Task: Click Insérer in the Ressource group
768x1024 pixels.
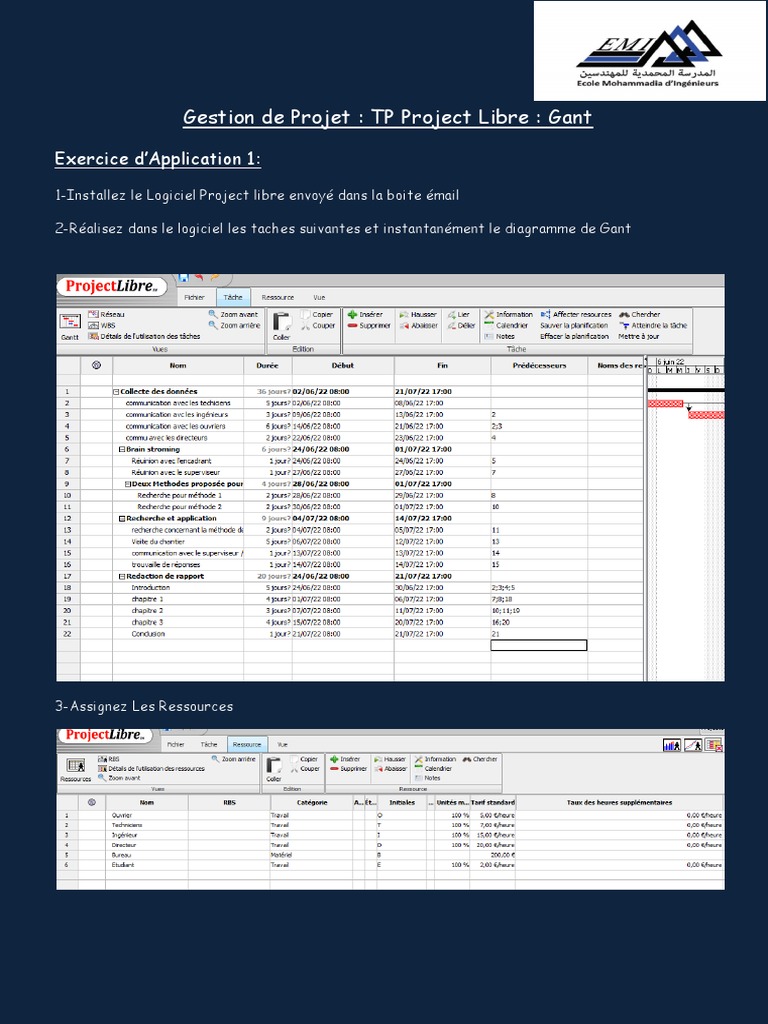Action: click(345, 759)
